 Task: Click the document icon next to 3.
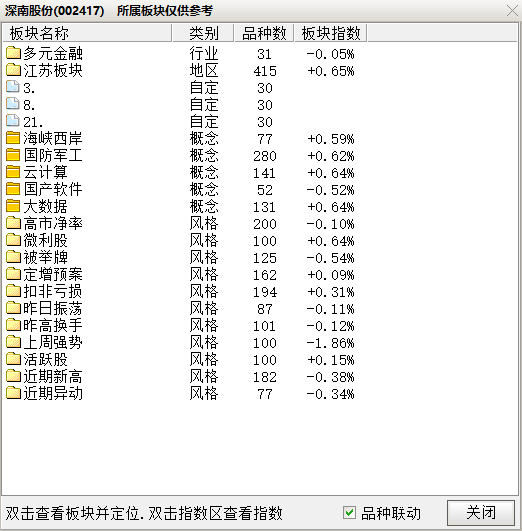pyautogui.click(x=13, y=87)
